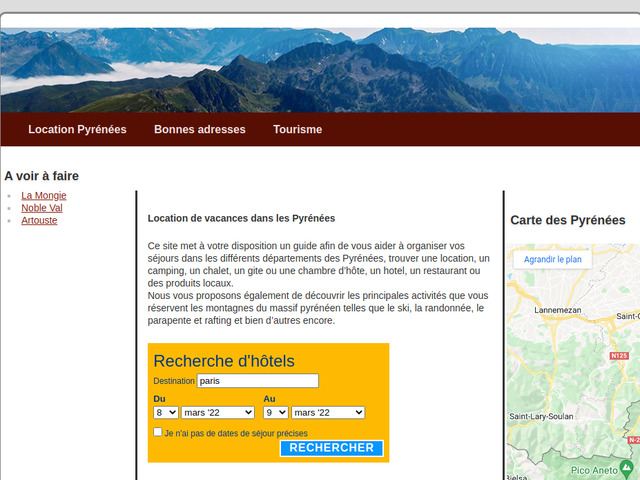
Task: Click Agrandir le plan on the map
Action: [x=552, y=259]
